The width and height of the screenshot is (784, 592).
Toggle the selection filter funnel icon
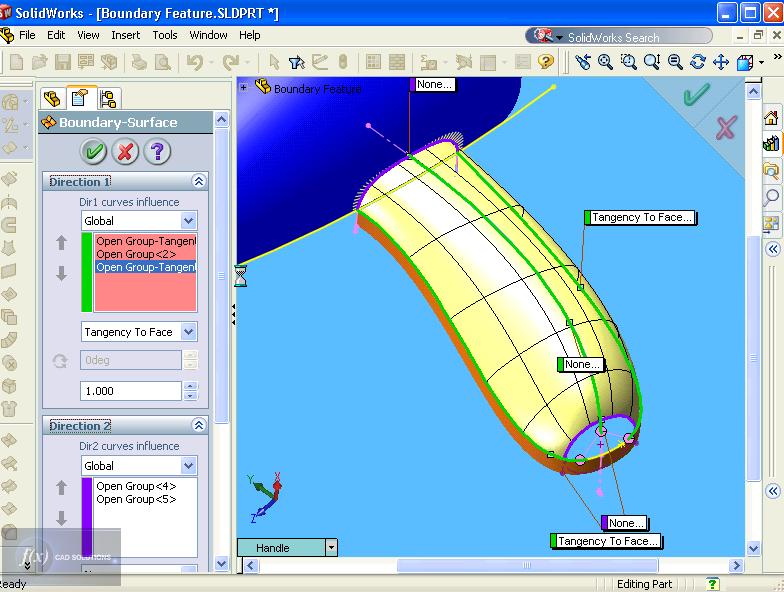pos(296,62)
